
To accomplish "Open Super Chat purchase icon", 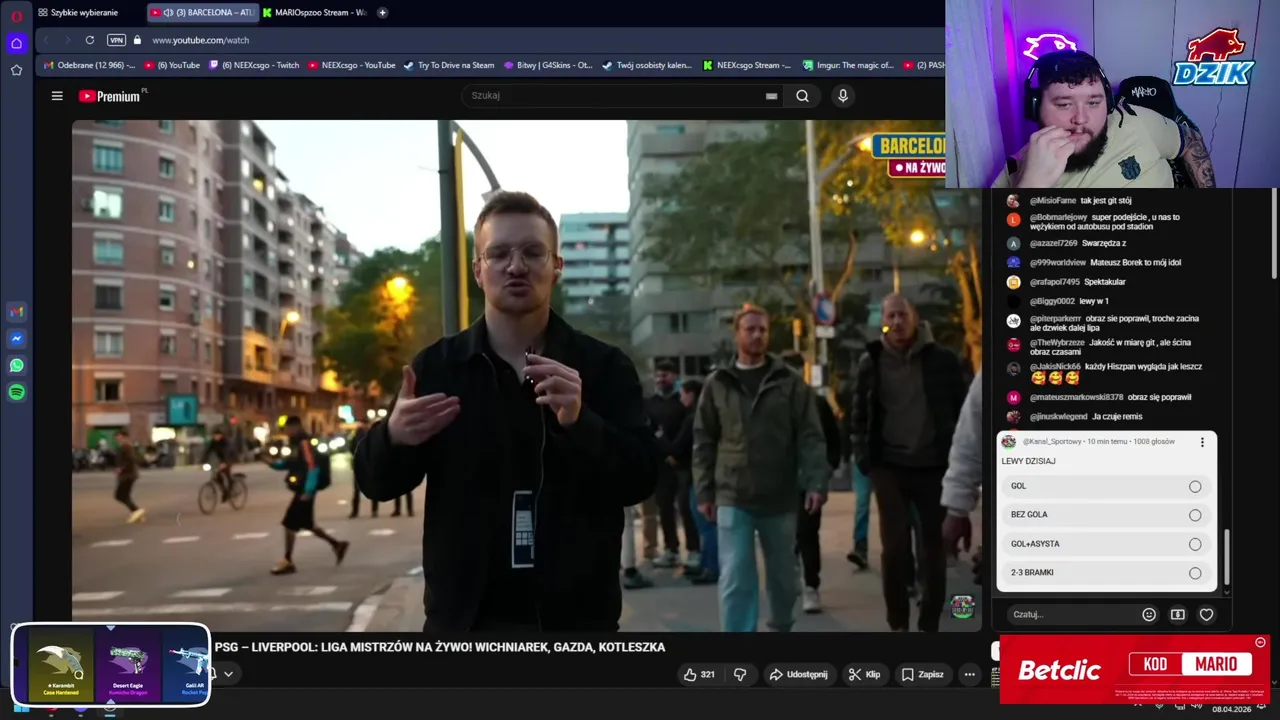I will [x=1178, y=615].
